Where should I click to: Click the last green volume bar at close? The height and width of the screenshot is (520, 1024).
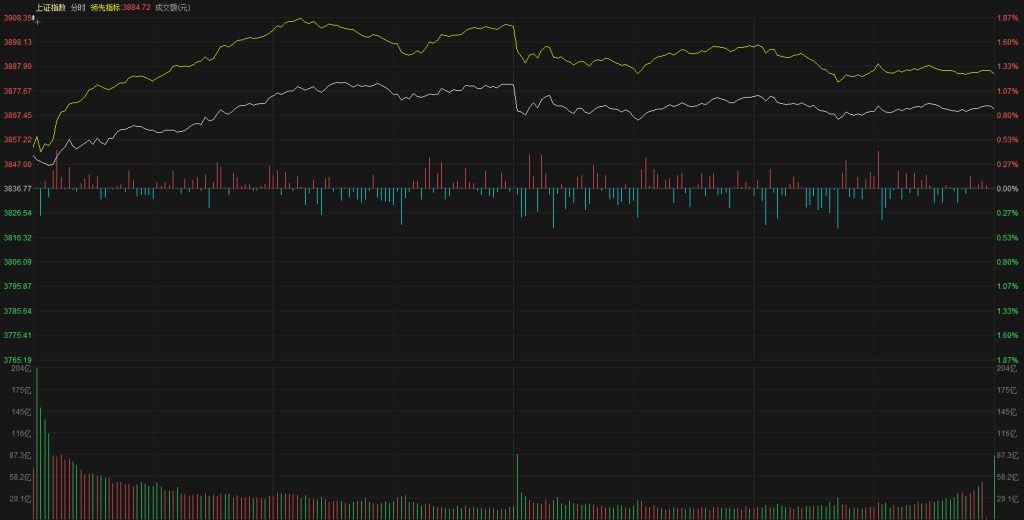[x=993, y=487]
